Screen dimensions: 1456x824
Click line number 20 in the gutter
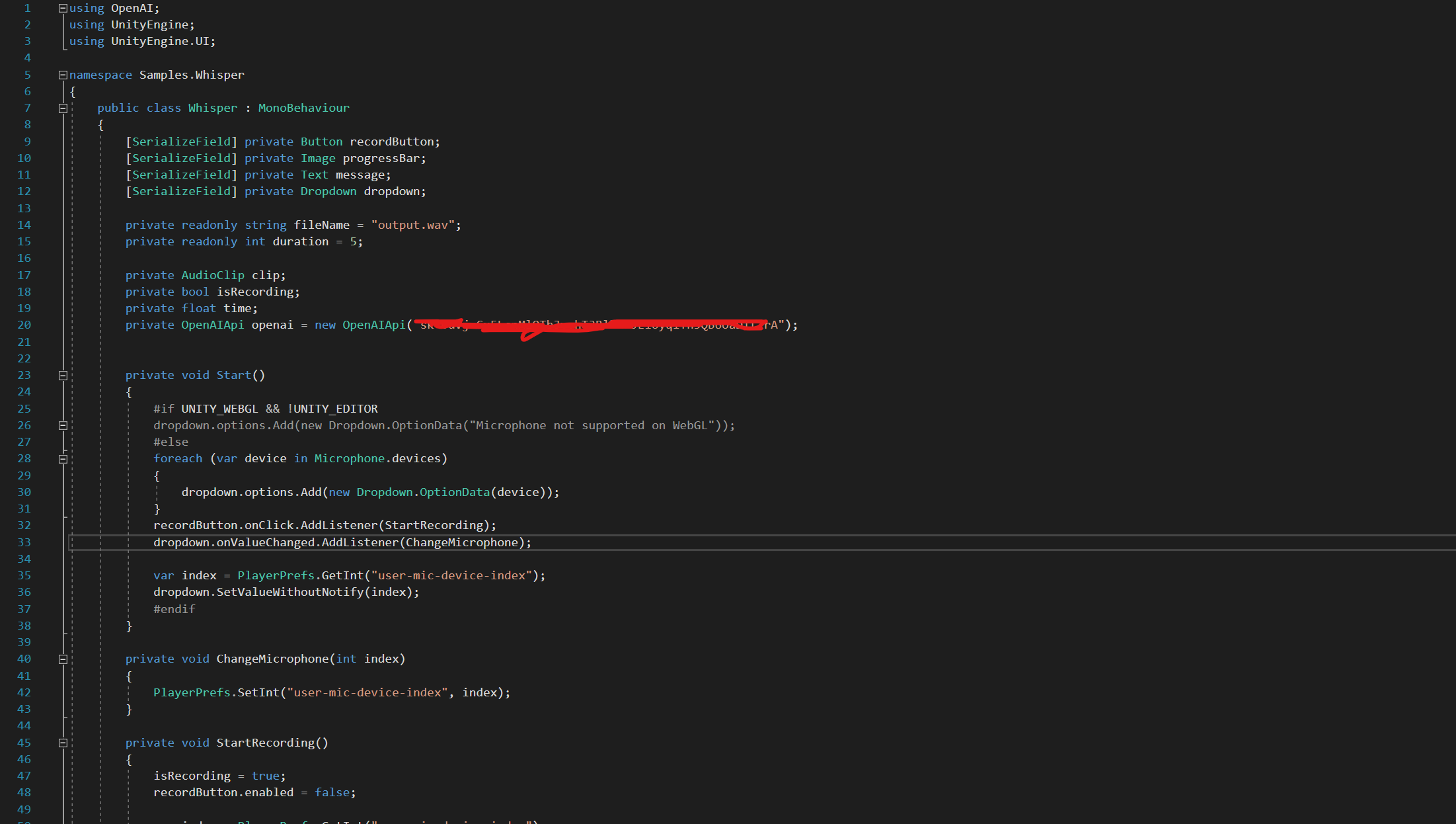[x=24, y=325]
